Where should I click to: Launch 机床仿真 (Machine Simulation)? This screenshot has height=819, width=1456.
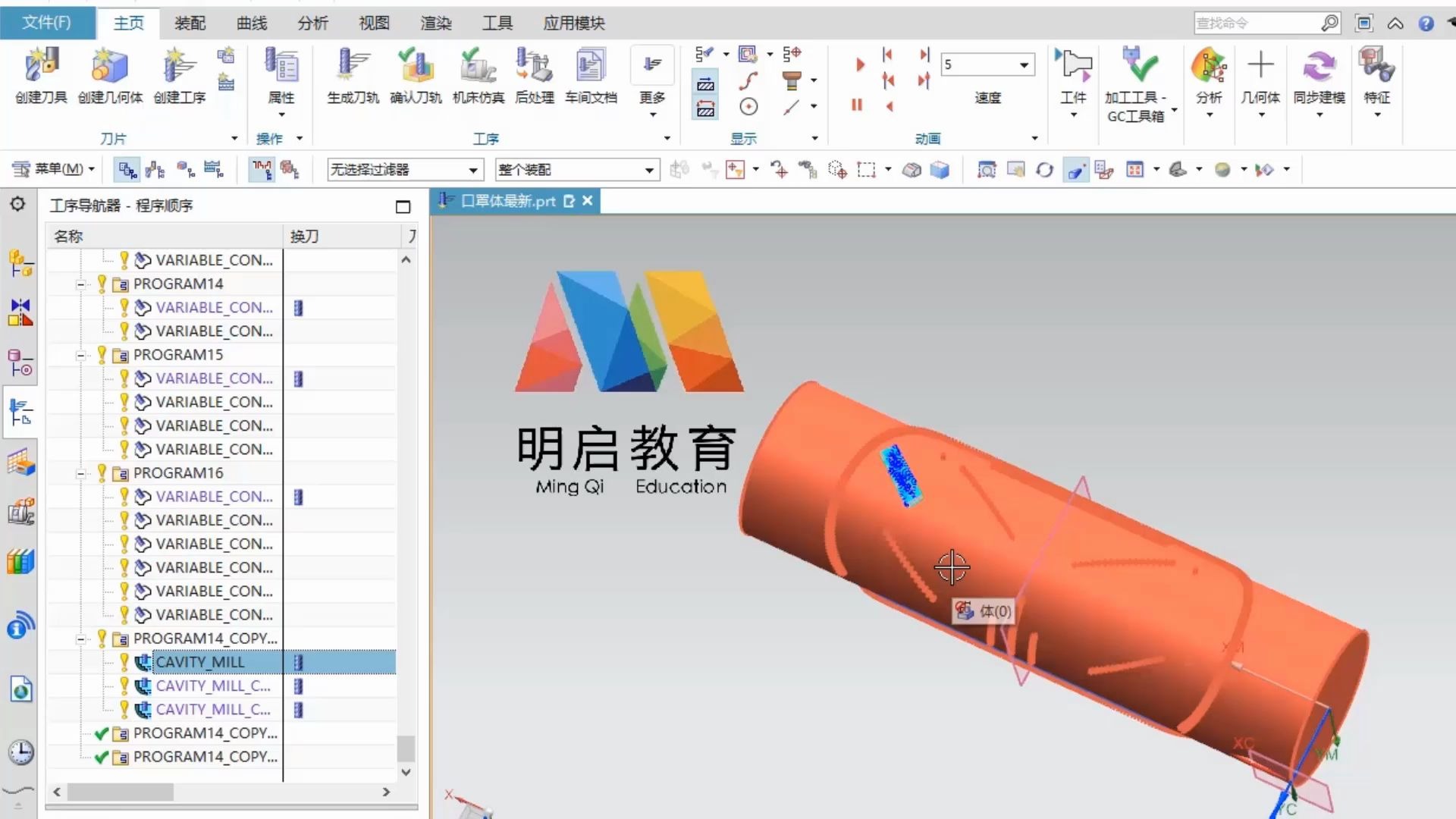pos(478,67)
